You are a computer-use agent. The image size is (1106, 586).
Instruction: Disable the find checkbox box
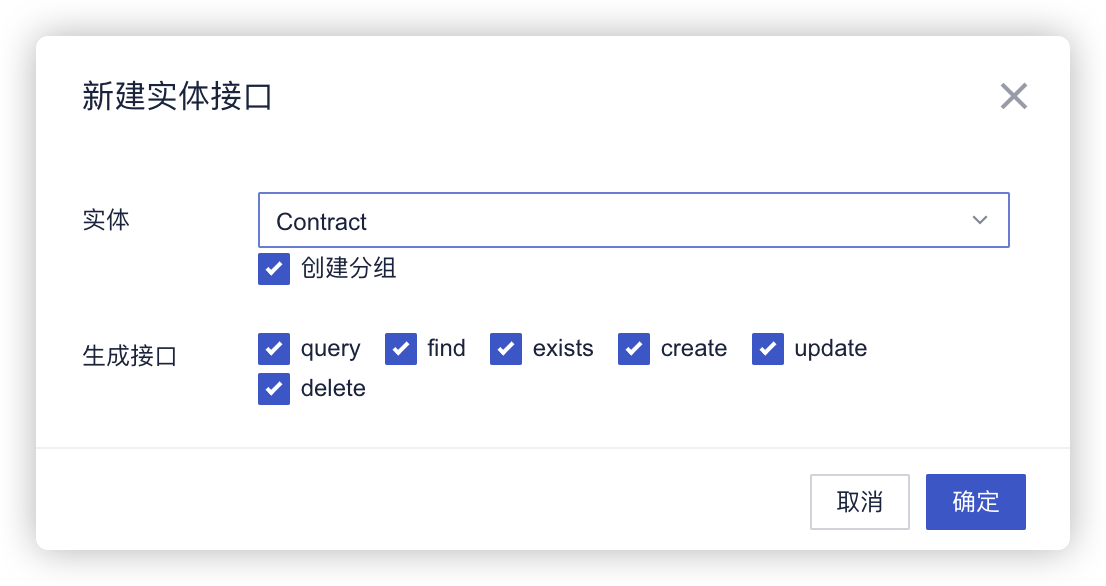pos(401,349)
